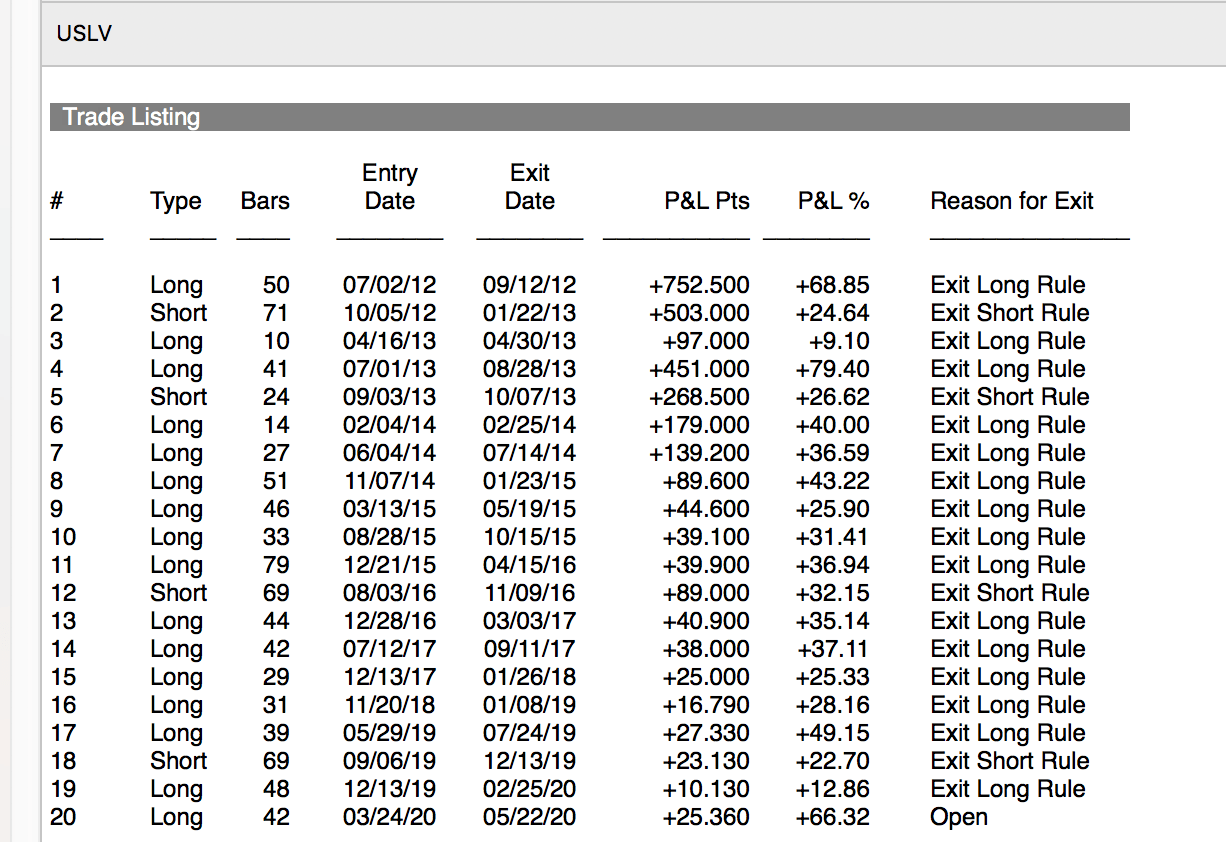Image resolution: width=1226 pixels, height=842 pixels.
Task: Select P&L value +25.360
Action: click(706, 817)
